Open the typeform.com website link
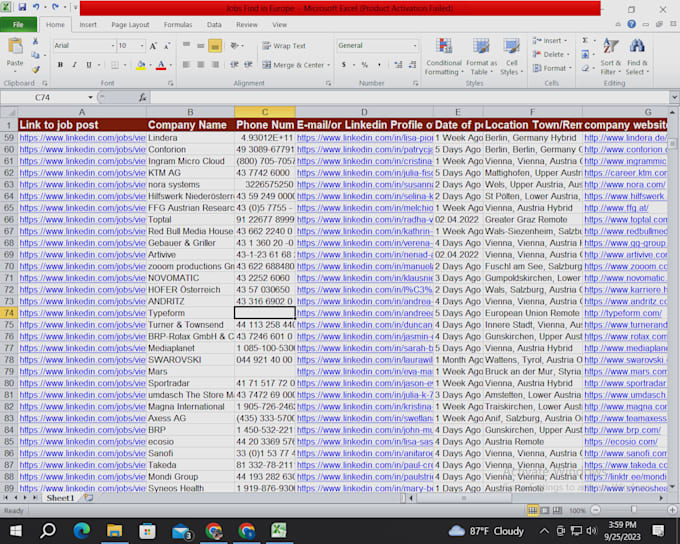 tap(623, 313)
